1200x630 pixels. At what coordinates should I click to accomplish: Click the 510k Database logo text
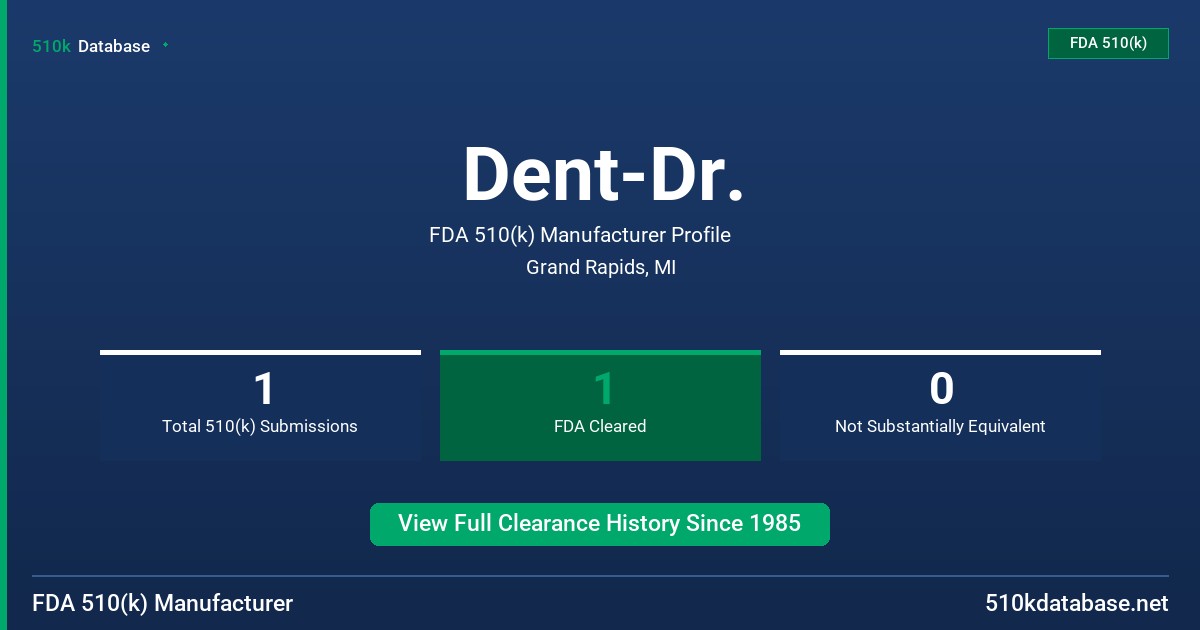[91, 46]
